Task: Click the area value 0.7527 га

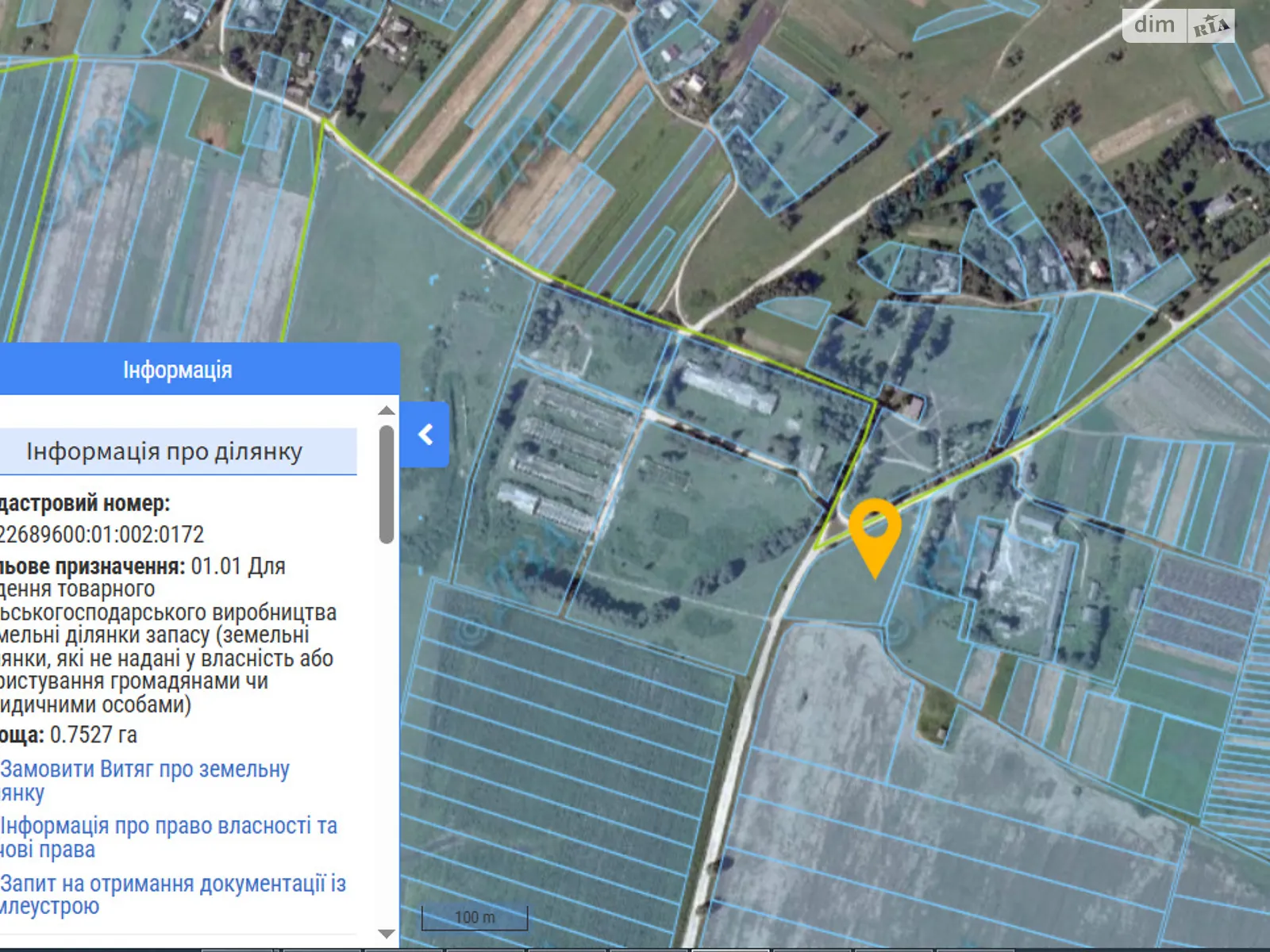Action: 93,735
